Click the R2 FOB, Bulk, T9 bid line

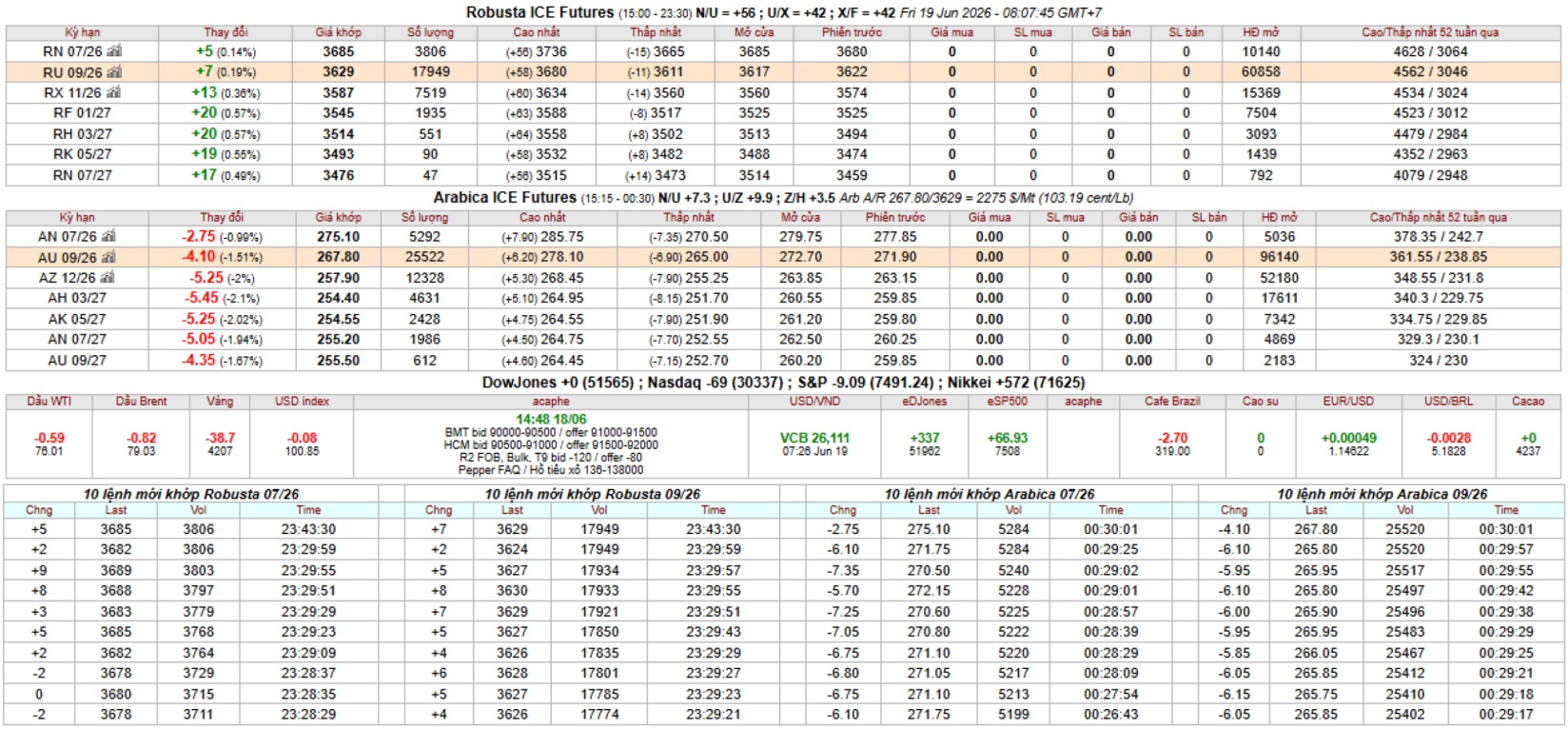[551, 458]
